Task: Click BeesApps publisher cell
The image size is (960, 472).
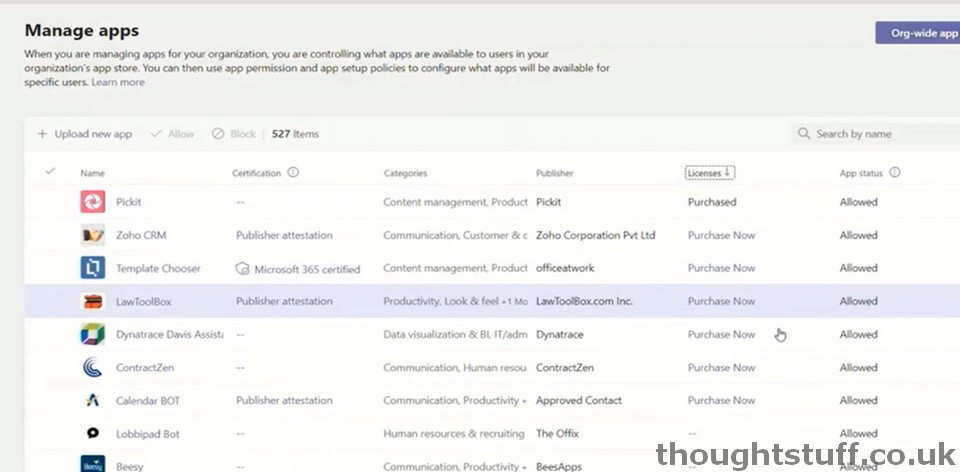Action: pos(560,466)
